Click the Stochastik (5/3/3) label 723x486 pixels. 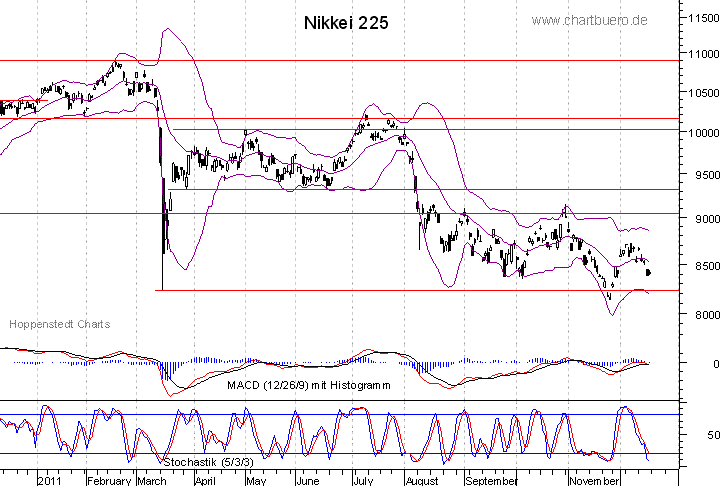tap(208, 462)
